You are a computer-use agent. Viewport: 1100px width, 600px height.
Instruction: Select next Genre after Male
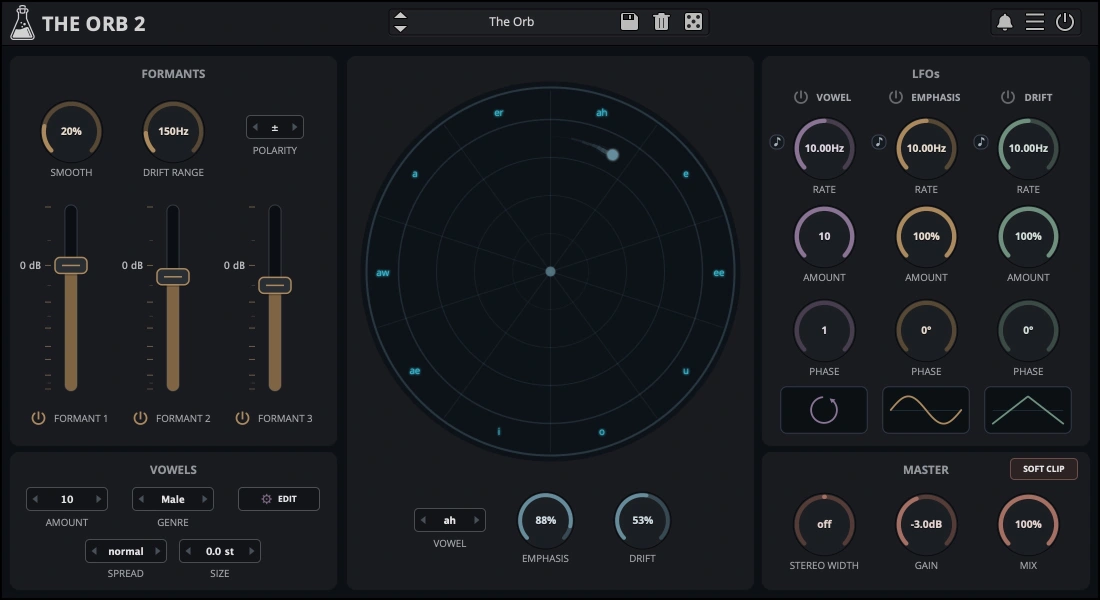coord(205,499)
